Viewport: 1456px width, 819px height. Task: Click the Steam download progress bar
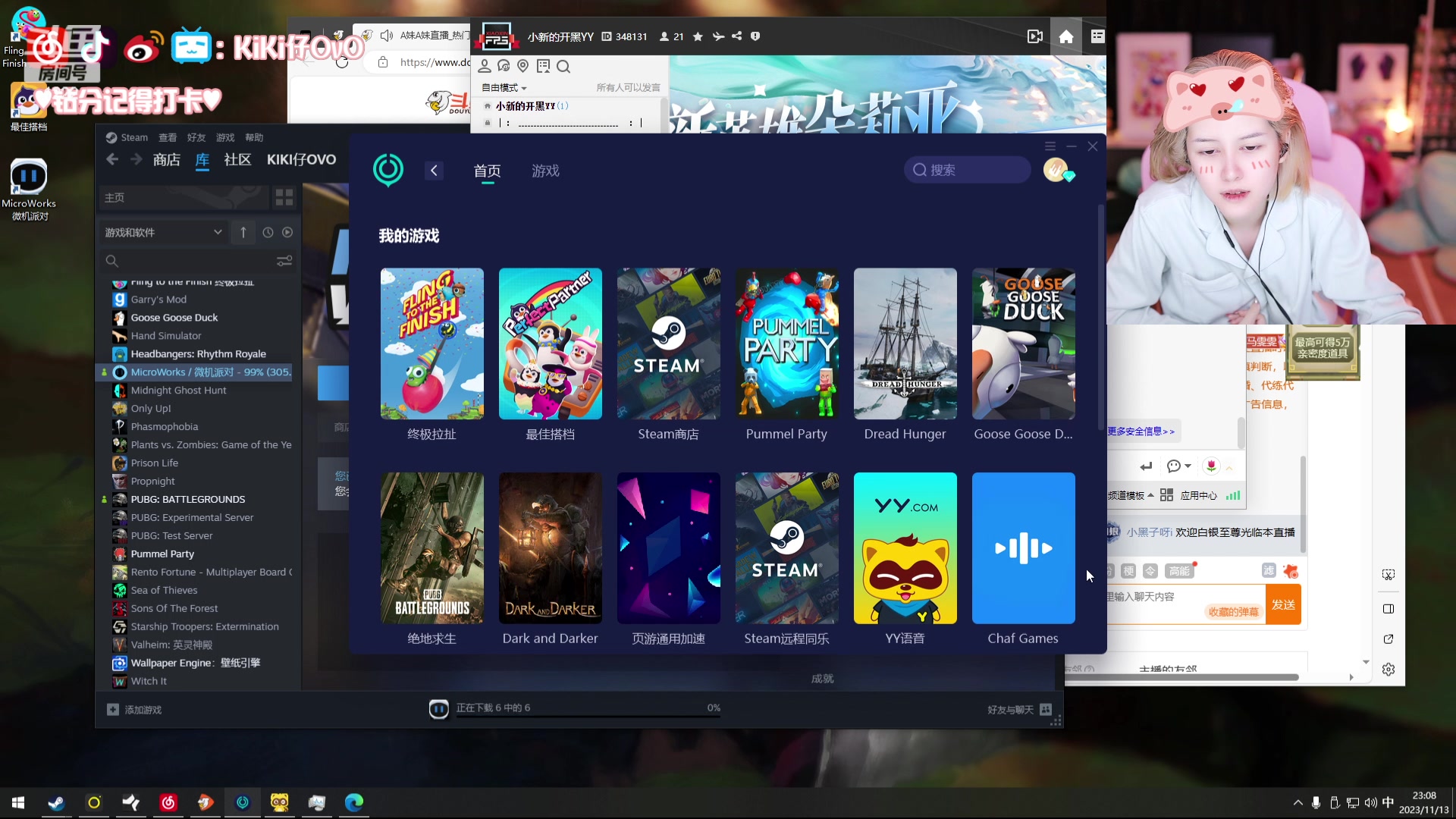[x=588, y=717]
